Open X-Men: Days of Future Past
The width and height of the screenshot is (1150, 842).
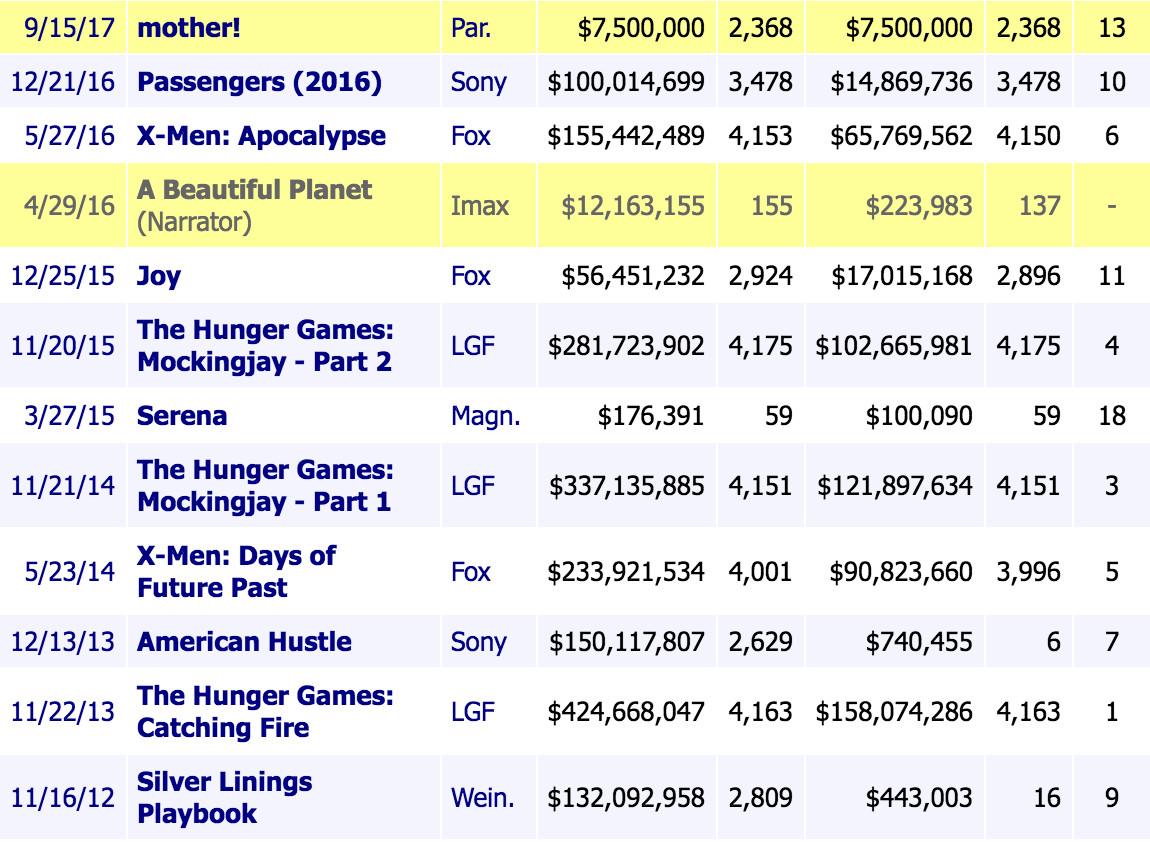[236, 571]
